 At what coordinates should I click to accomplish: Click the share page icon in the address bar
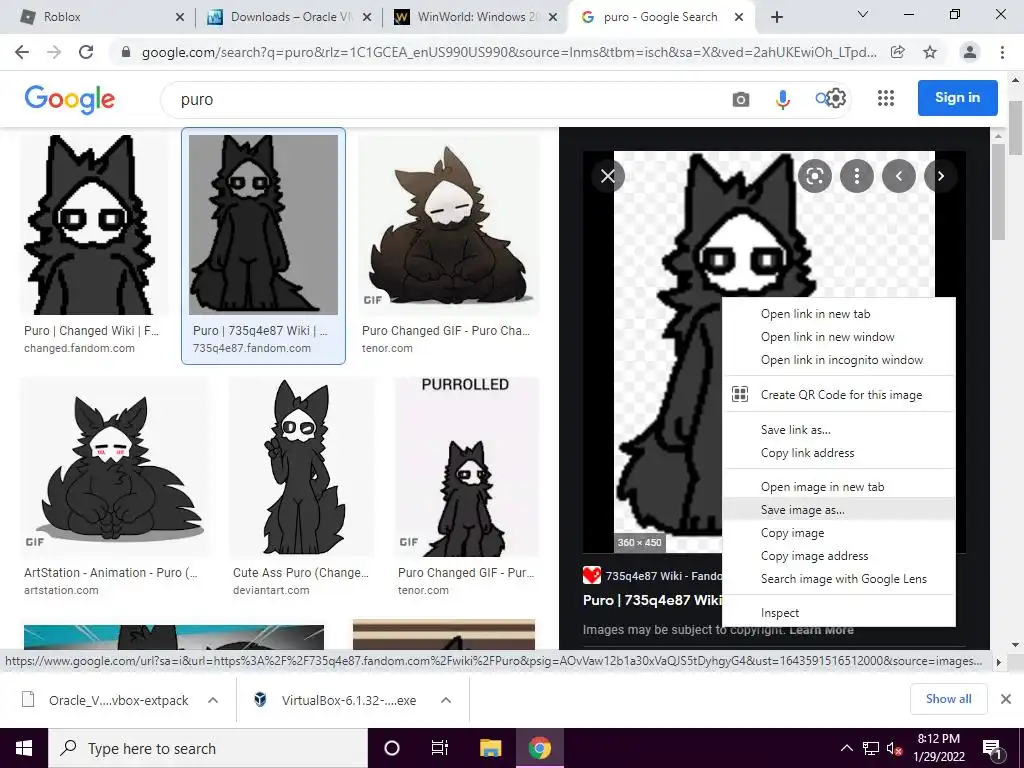[898, 52]
